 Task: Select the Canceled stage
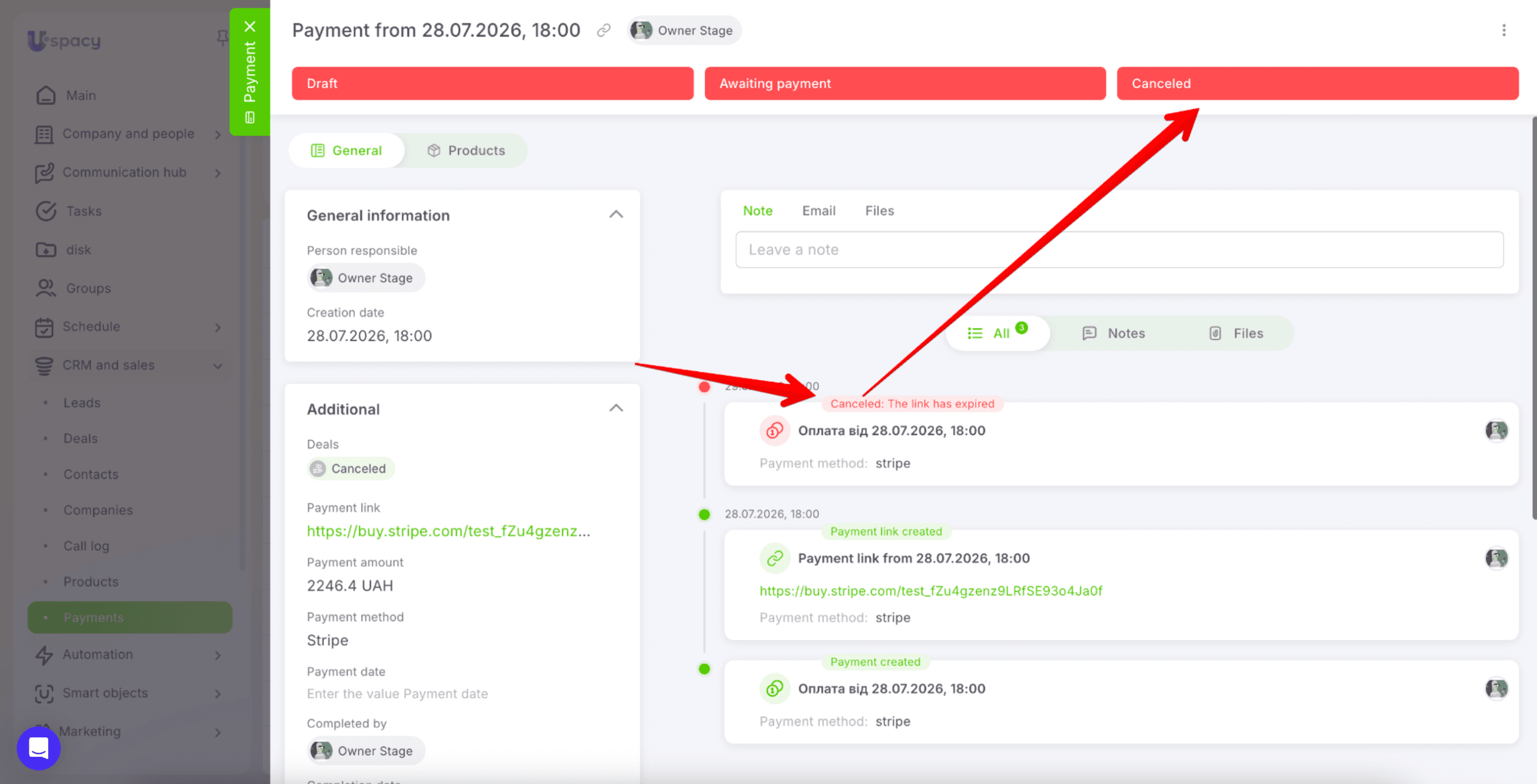coord(1318,83)
